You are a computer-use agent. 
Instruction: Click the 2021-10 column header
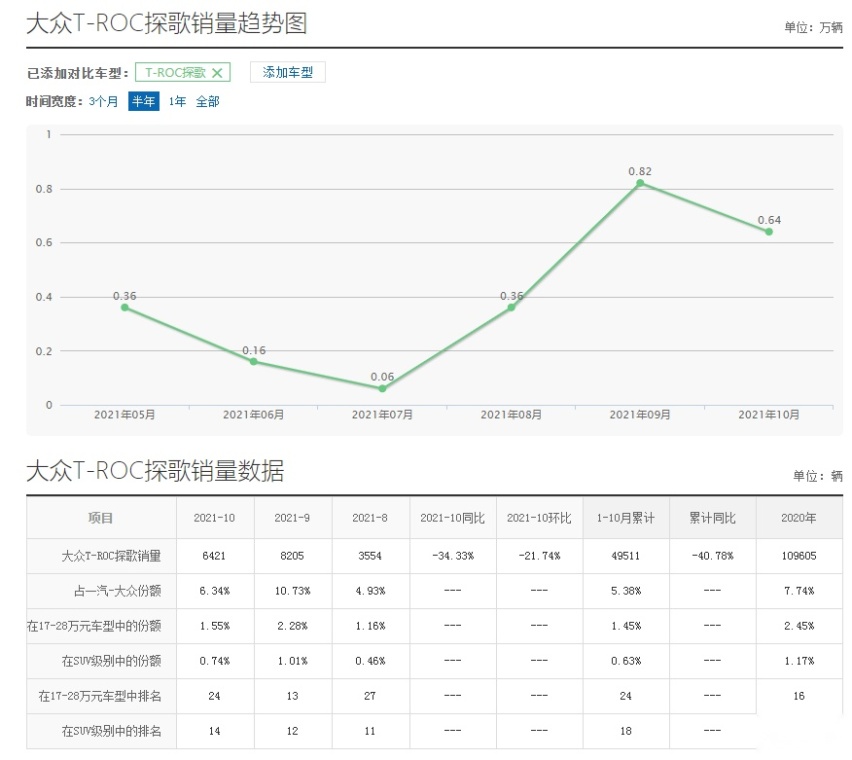coord(214,518)
